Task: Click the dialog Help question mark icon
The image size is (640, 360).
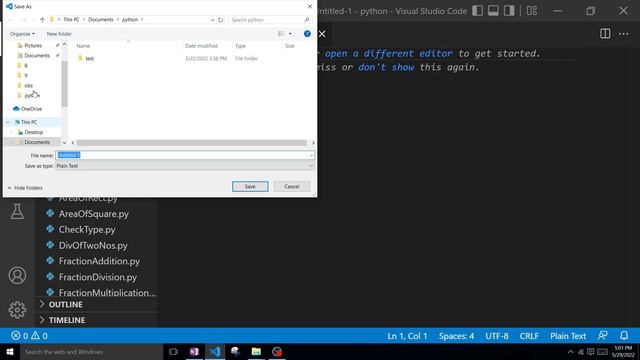Action: 307,34
